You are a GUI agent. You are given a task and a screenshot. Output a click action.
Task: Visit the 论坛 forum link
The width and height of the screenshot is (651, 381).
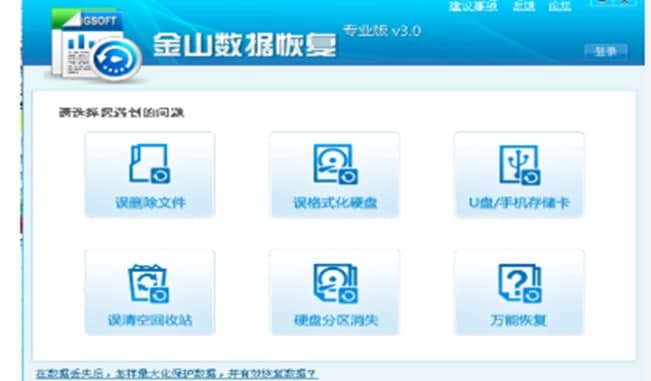point(560,6)
